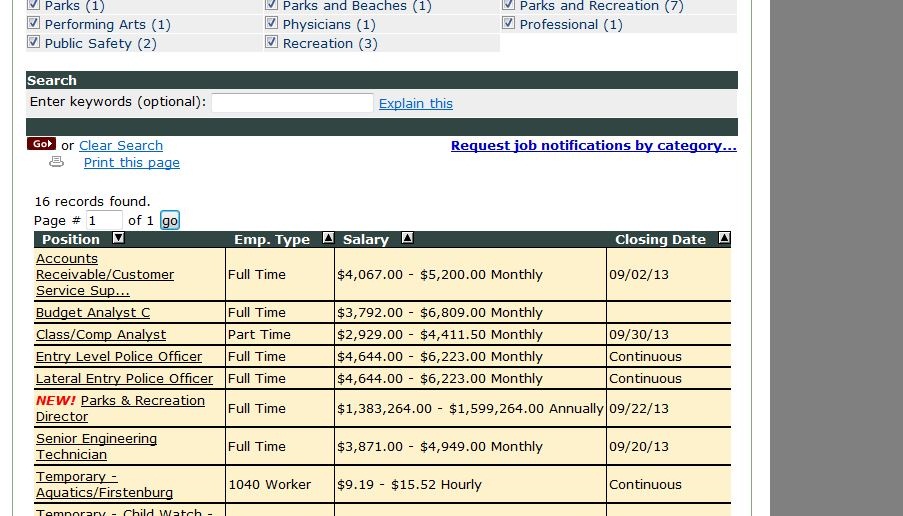Uncheck Performing Arts (1) checkbox
Screen dimensions: 903x516
pyautogui.click(x=33, y=23)
